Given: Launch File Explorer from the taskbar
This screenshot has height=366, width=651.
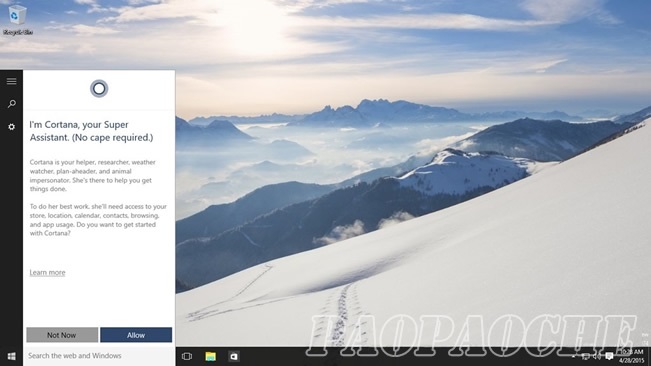Looking at the screenshot, I should coord(210,356).
